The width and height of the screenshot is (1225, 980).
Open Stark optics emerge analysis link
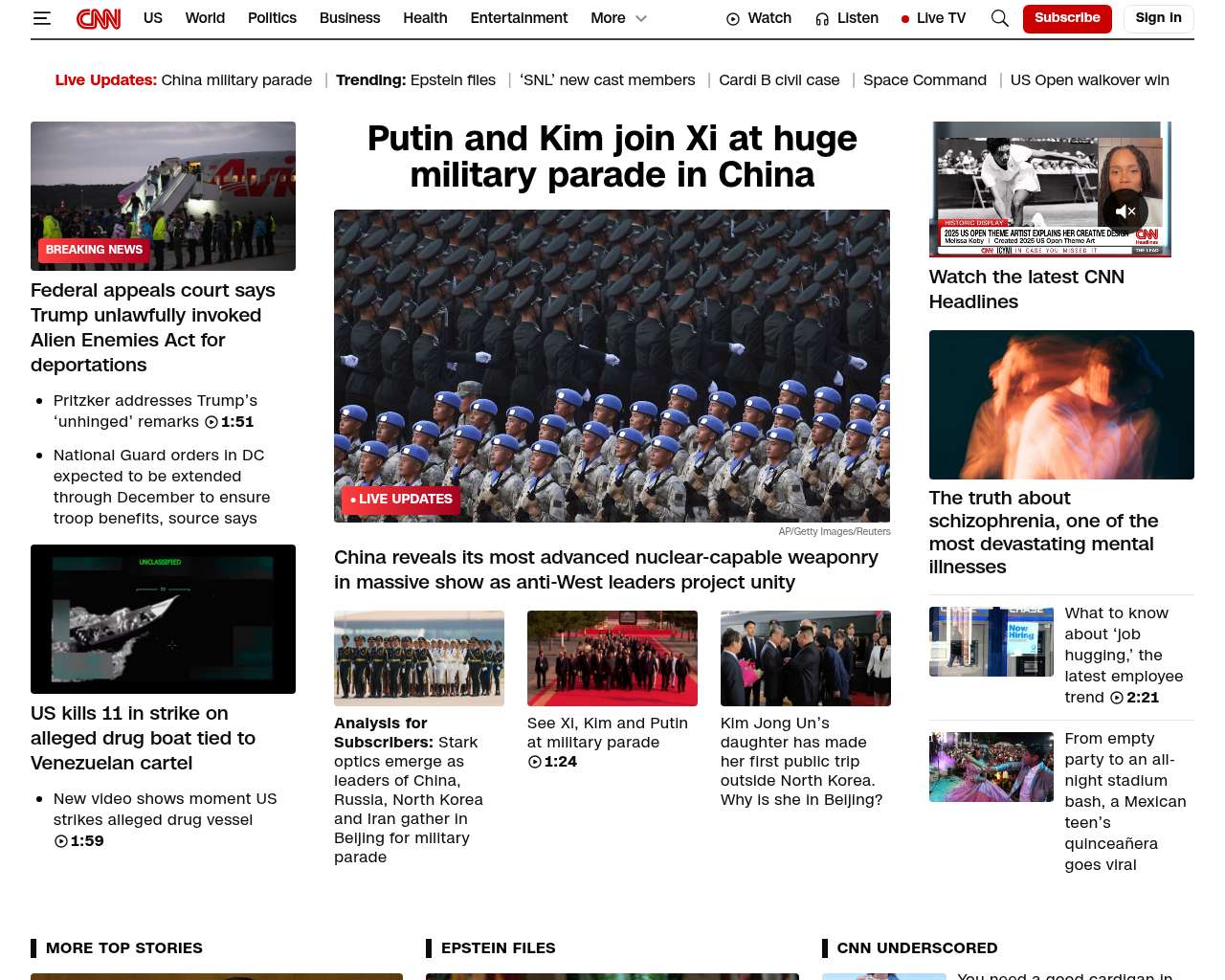click(409, 790)
